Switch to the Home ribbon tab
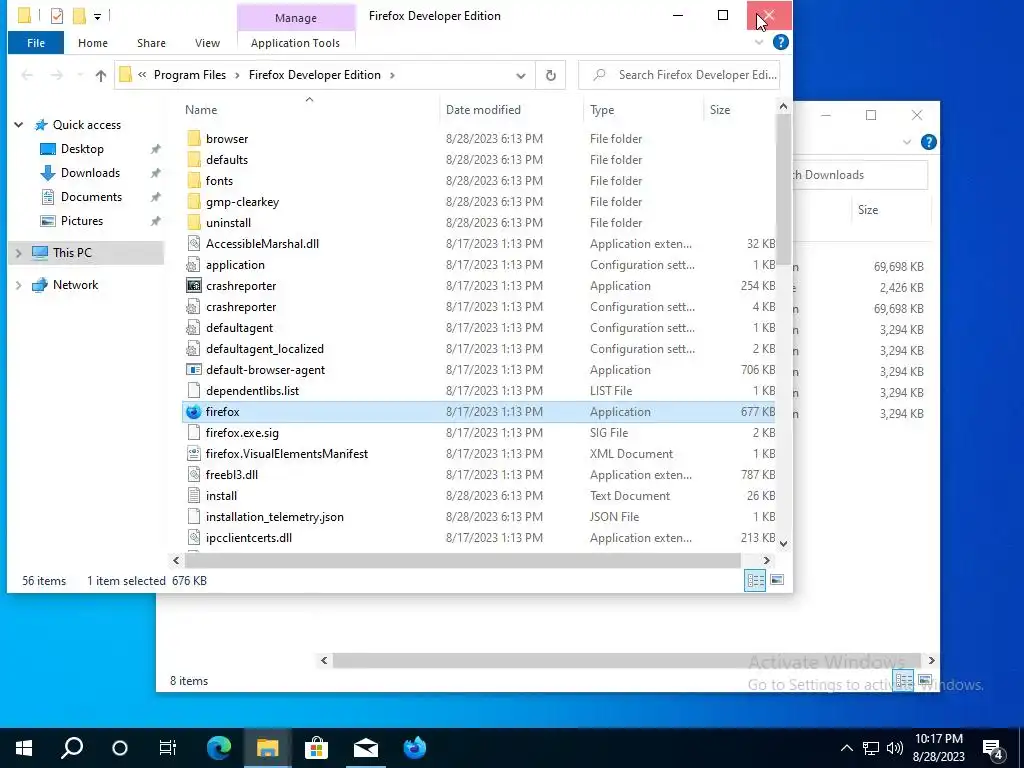The image size is (1024, 768). click(93, 43)
